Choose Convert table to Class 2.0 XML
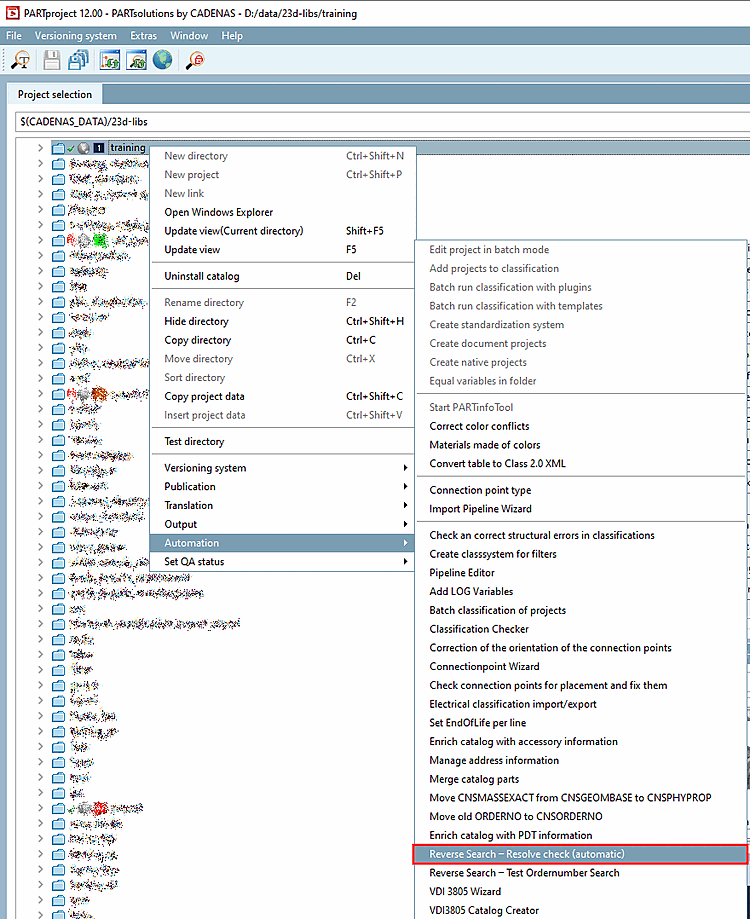Viewport: 750px width, 919px height. [x=580, y=464]
